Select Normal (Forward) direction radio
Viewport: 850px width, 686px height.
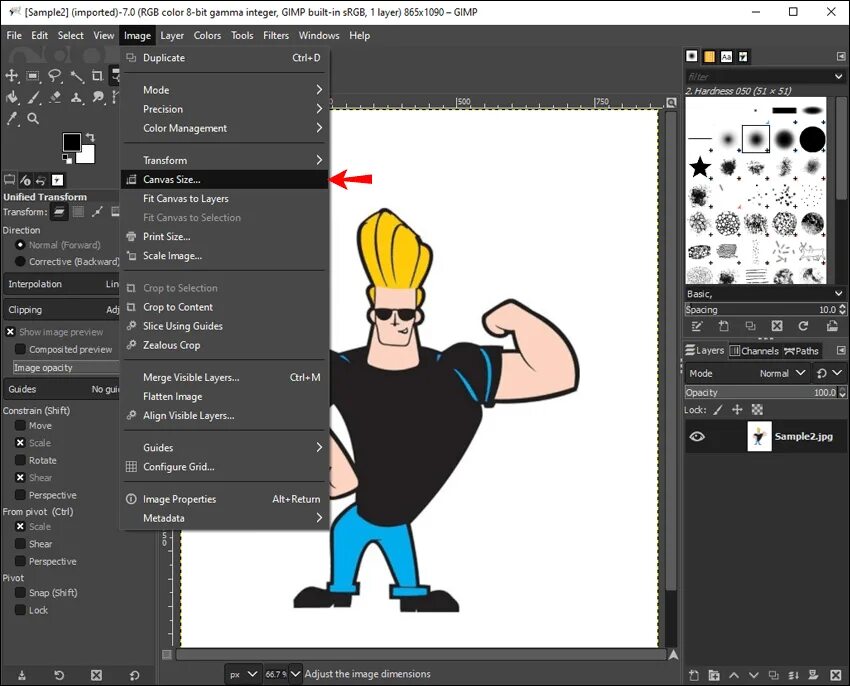[x=21, y=245]
